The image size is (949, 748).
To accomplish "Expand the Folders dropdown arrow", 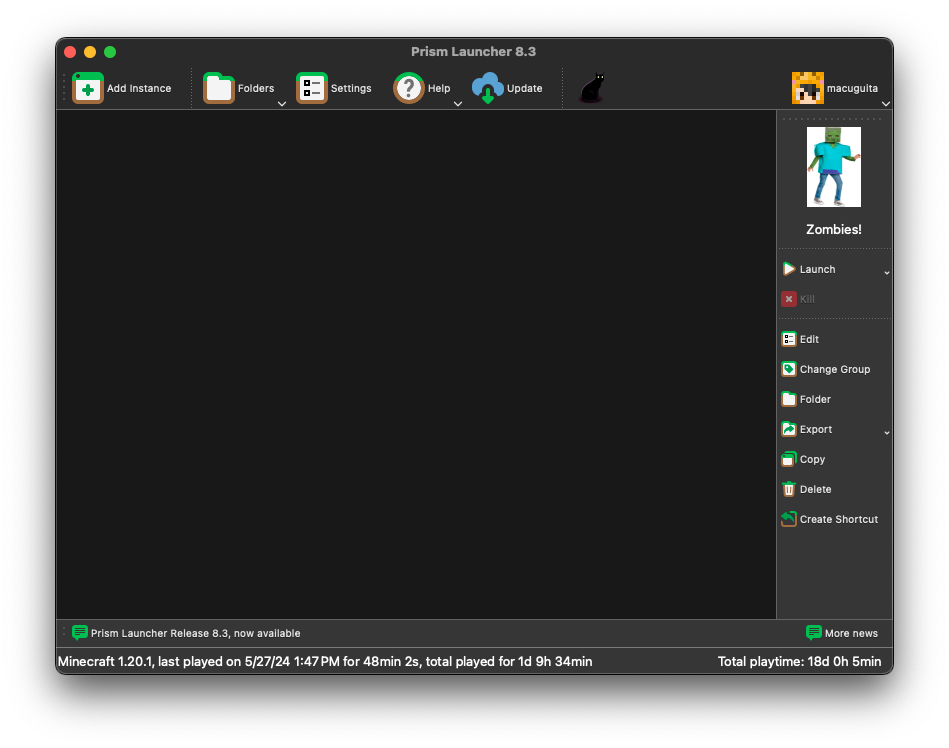I will [x=282, y=103].
